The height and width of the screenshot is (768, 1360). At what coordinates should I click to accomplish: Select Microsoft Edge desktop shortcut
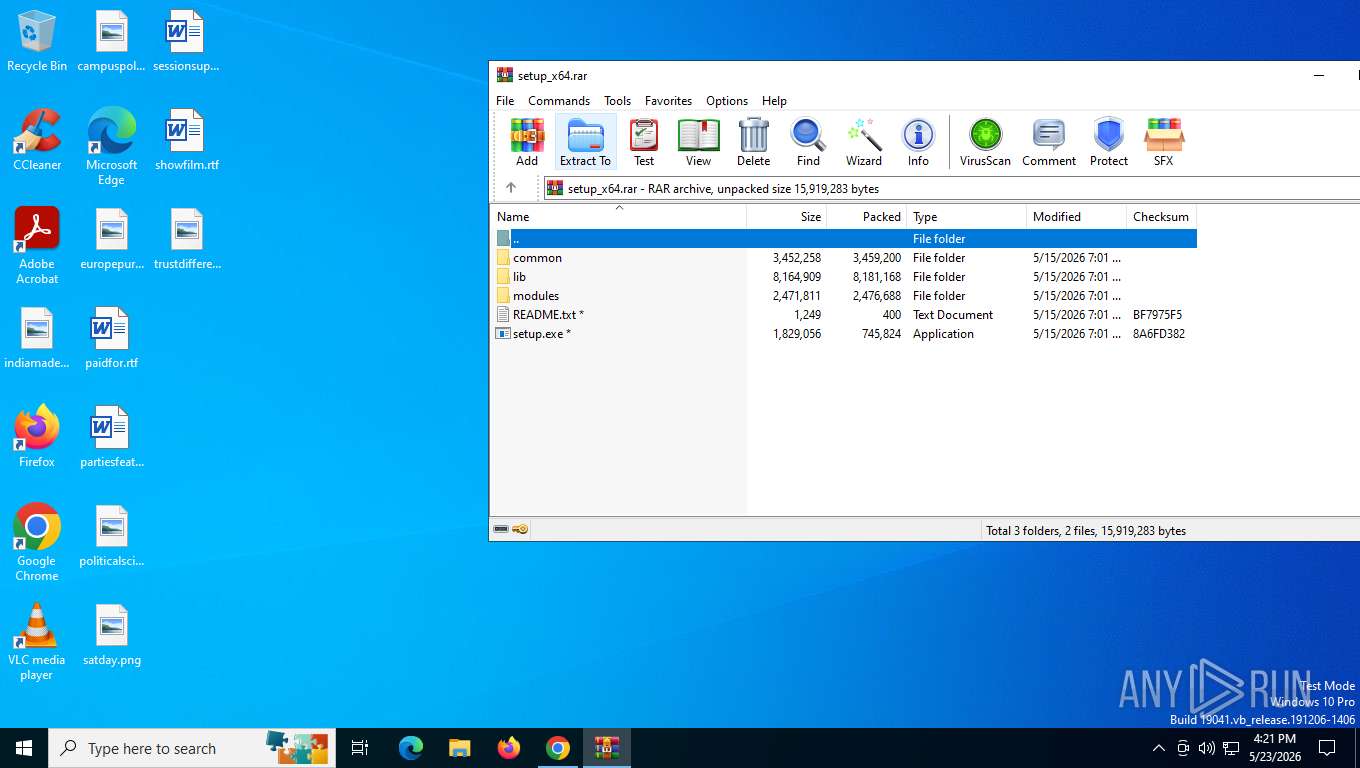point(111,147)
